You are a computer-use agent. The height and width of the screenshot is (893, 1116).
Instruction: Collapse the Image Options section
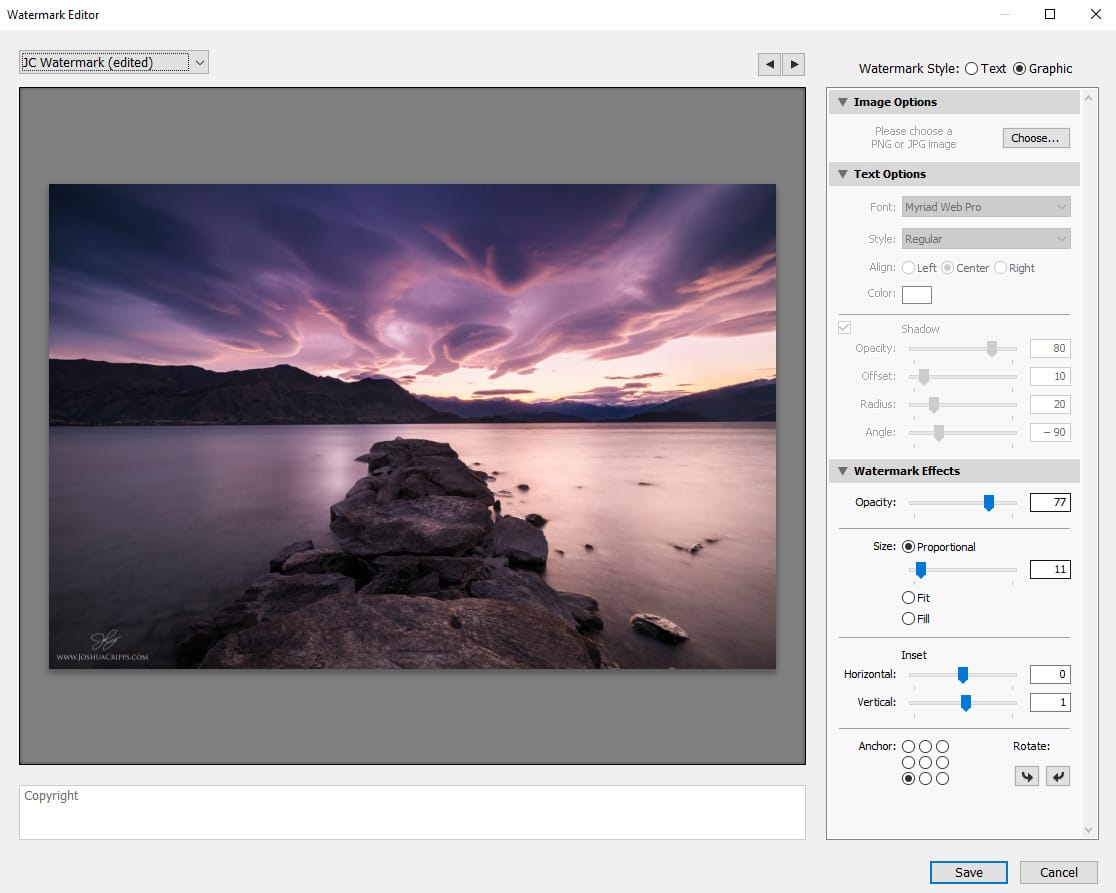pos(843,102)
